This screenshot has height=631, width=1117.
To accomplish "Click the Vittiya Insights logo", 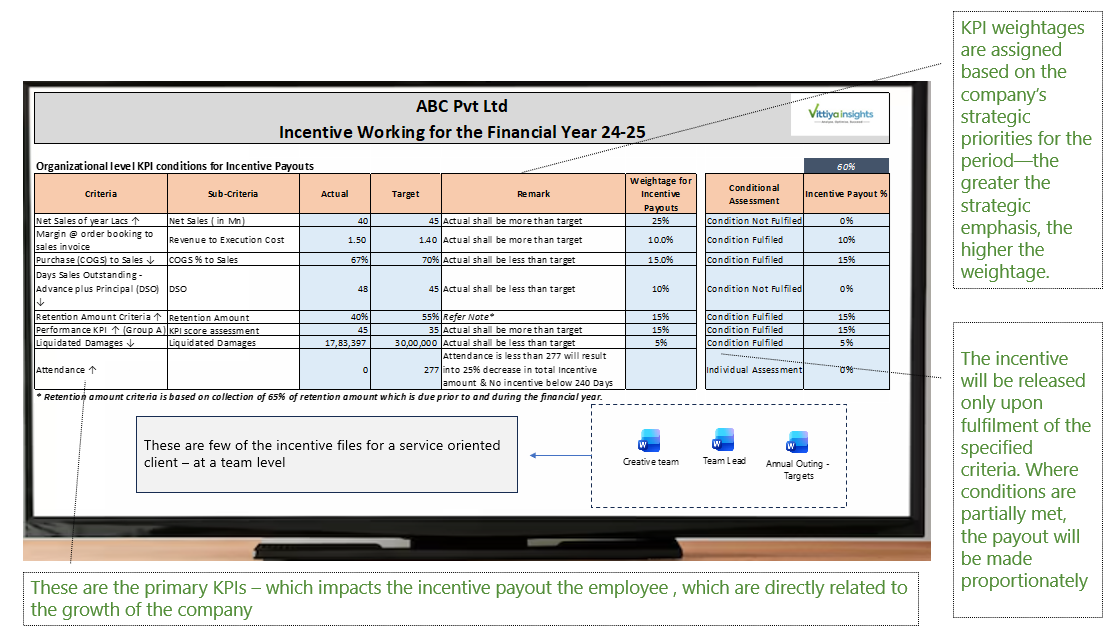I will pos(840,114).
